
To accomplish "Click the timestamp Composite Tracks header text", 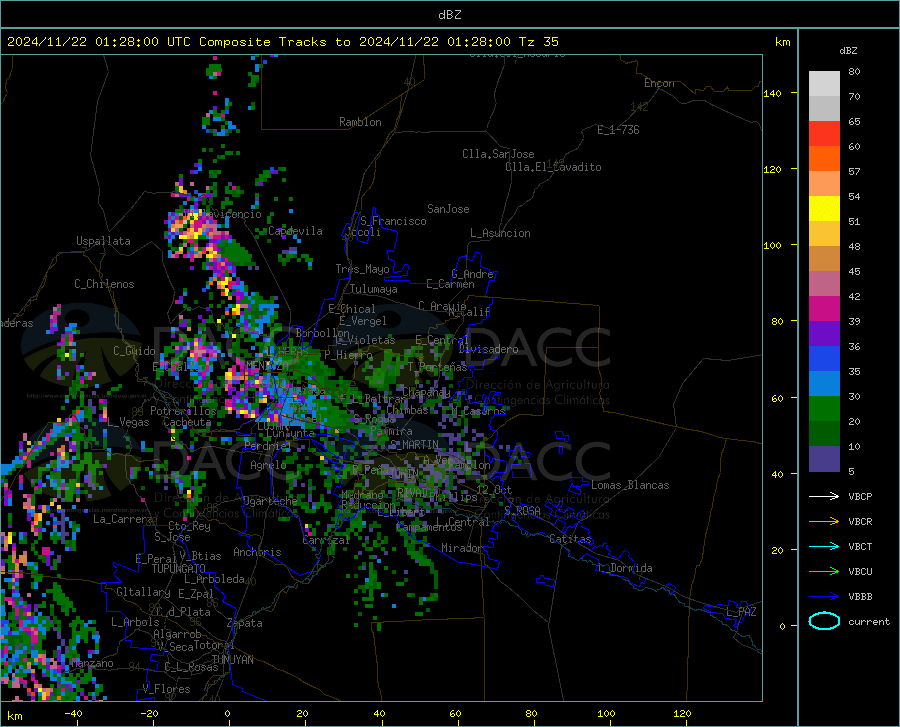I will (283, 42).
